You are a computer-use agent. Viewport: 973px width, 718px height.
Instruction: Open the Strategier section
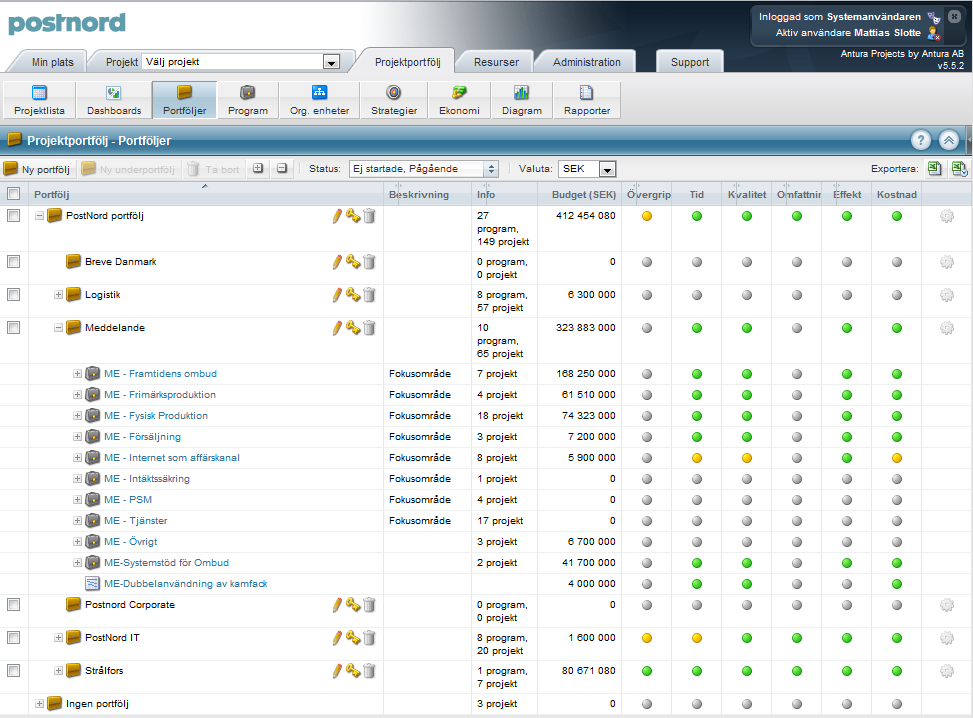tap(394, 99)
